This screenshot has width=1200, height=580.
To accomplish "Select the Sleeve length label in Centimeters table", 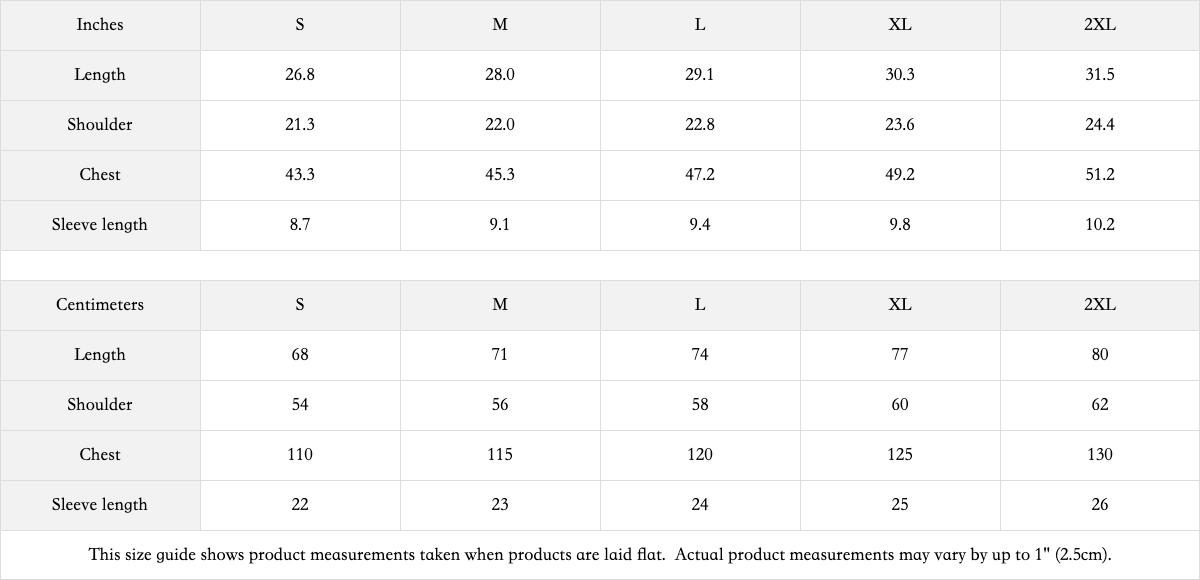I will coord(100,505).
